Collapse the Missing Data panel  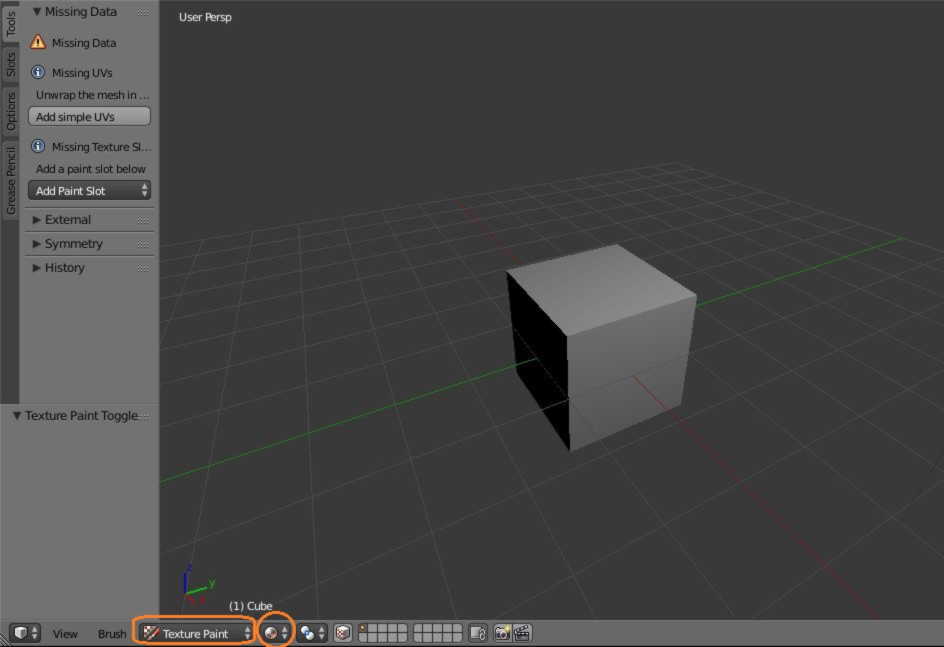coord(36,11)
